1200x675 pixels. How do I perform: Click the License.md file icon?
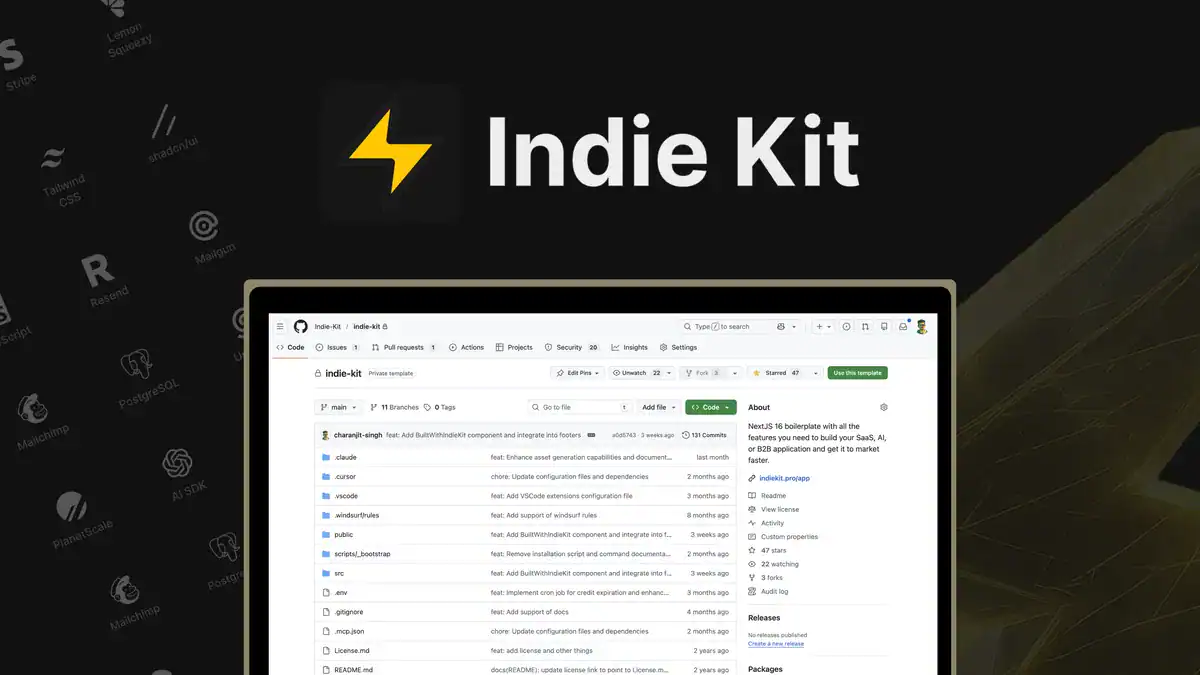pos(326,650)
